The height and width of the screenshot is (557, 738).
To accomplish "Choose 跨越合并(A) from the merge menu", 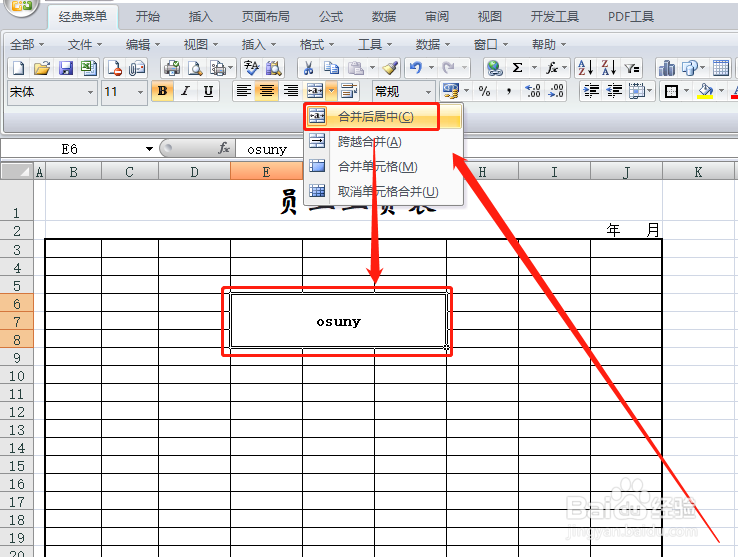I will point(383,141).
